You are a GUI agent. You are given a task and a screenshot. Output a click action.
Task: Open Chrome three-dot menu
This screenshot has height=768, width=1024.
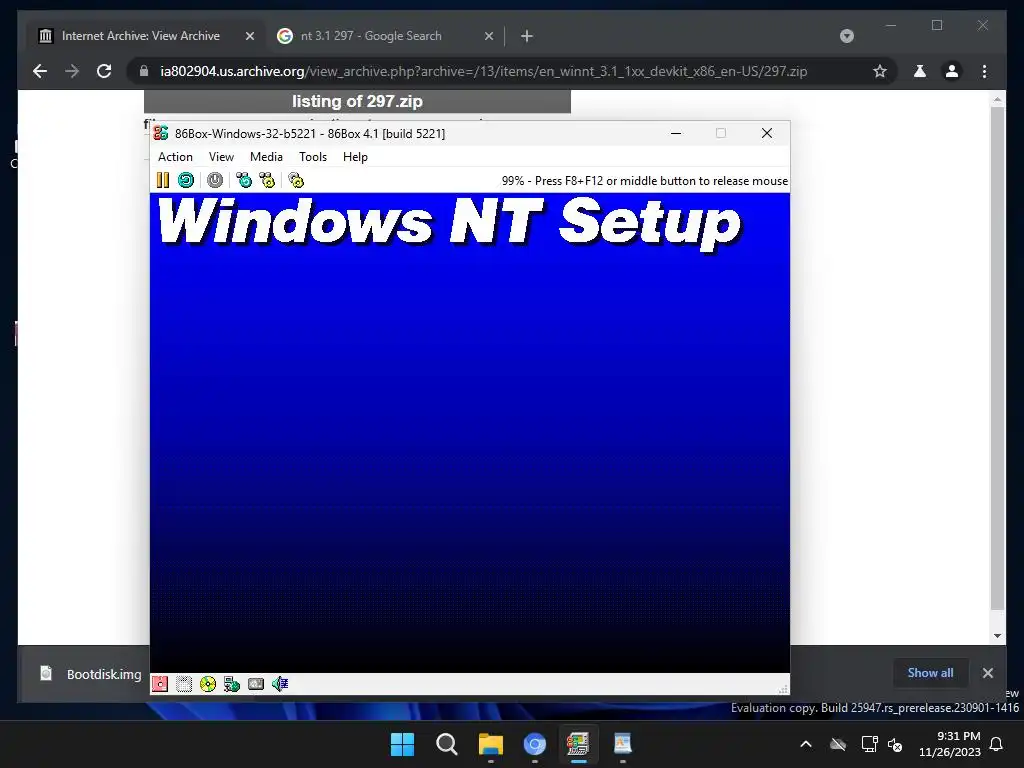[984, 71]
